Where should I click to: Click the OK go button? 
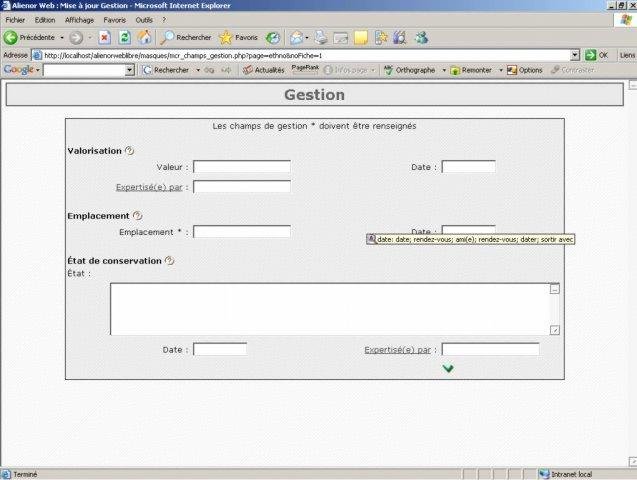pos(596,55)
